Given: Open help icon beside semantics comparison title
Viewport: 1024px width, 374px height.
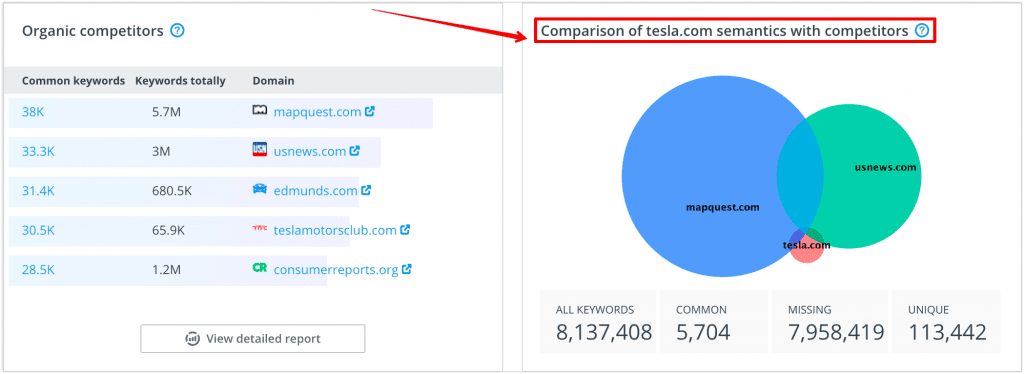Looking at the screenshot, I should click(921, 31).
